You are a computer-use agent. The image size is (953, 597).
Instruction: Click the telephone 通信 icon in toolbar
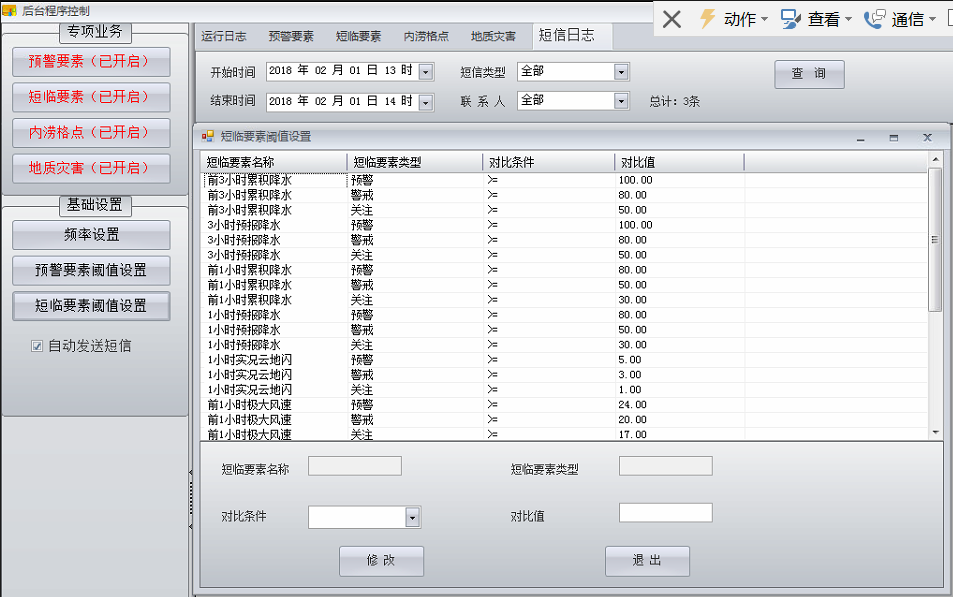pos(876,20)
